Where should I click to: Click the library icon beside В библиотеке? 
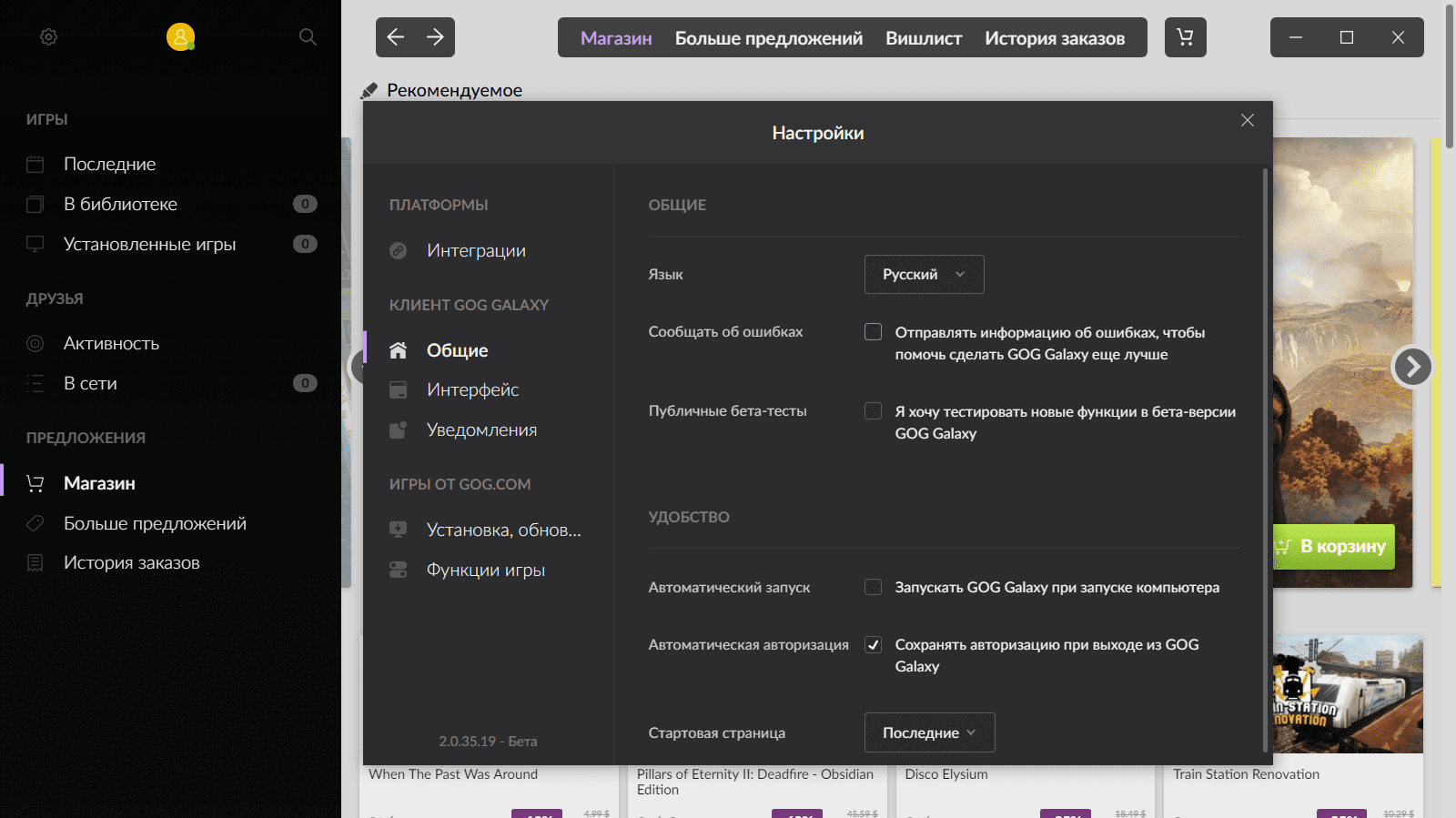point(35,205)
